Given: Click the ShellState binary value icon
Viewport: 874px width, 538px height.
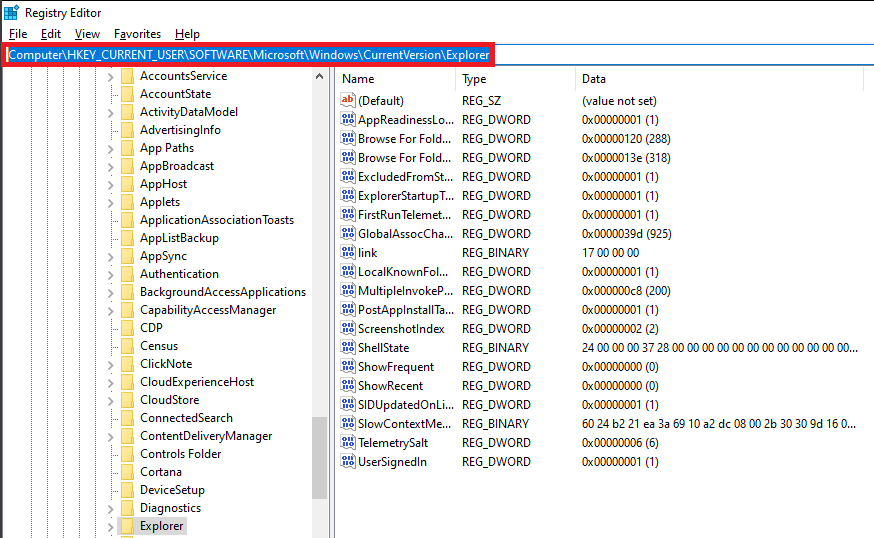Looking at the screenshot, I should [348, 348].
